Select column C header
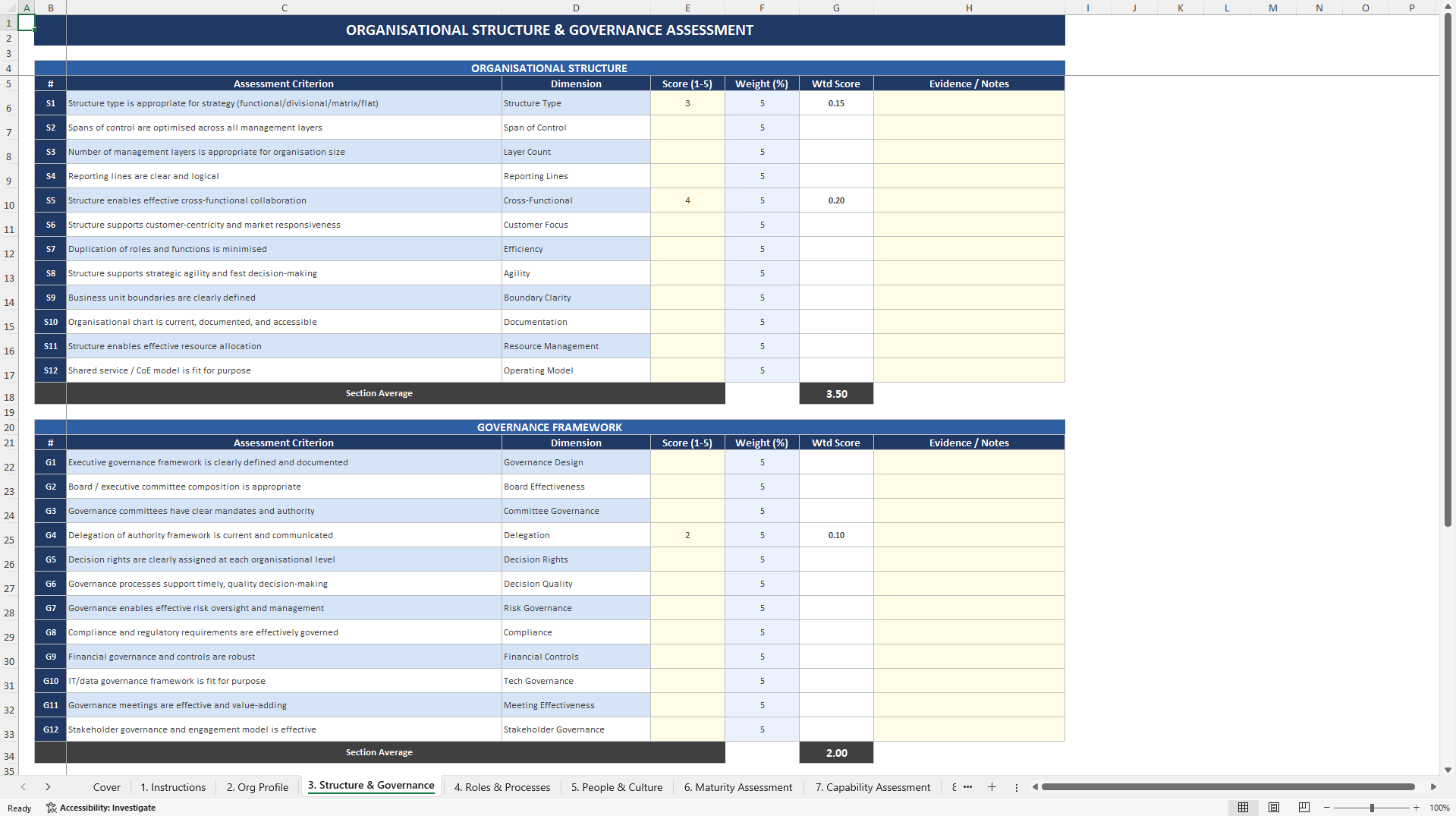1456x816 pixels. 284,8
